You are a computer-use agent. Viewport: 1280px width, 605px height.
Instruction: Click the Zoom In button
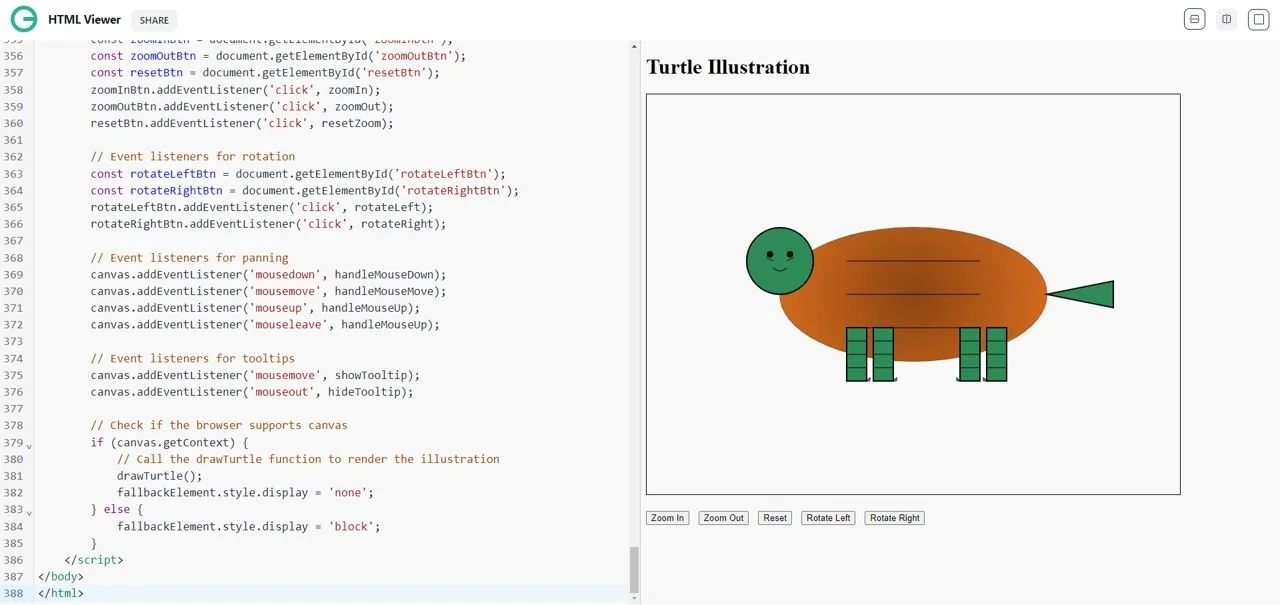click(x=667, y=518)
